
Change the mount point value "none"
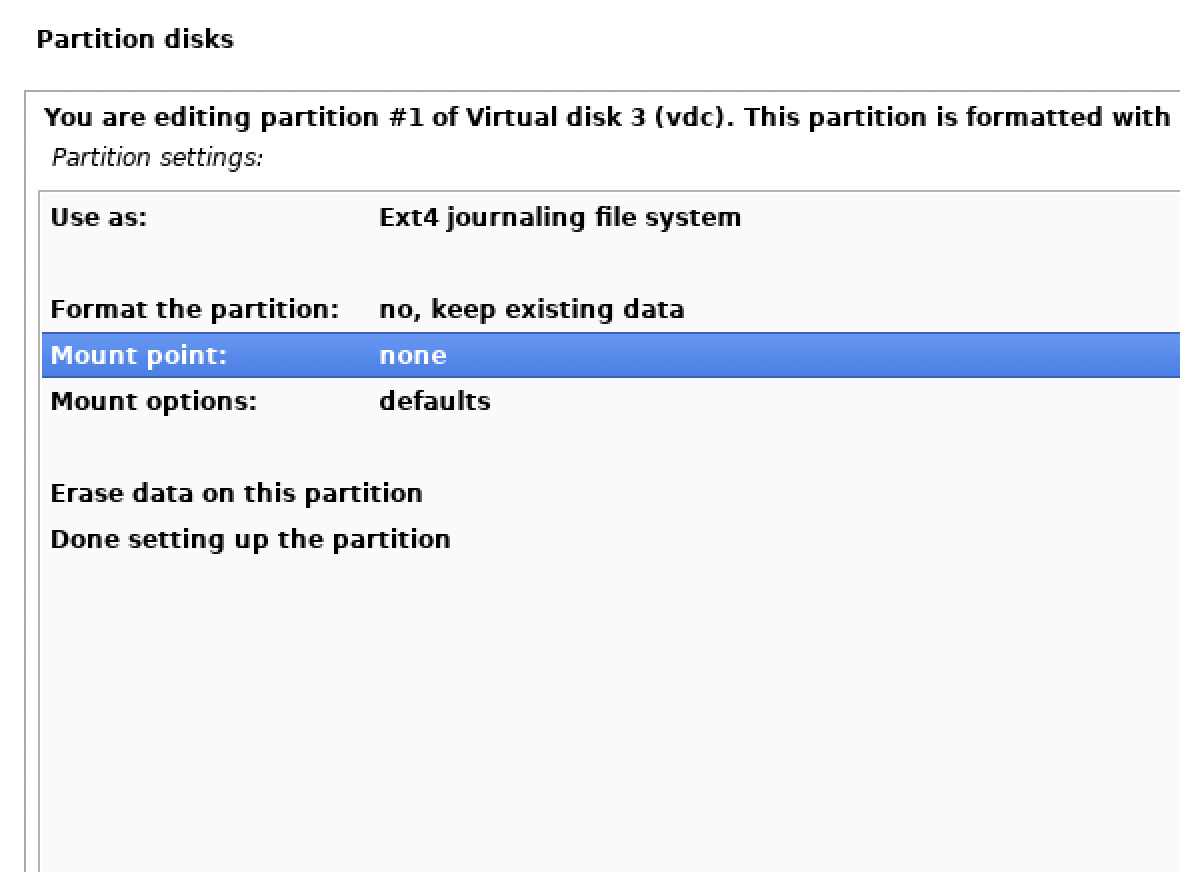412,355
